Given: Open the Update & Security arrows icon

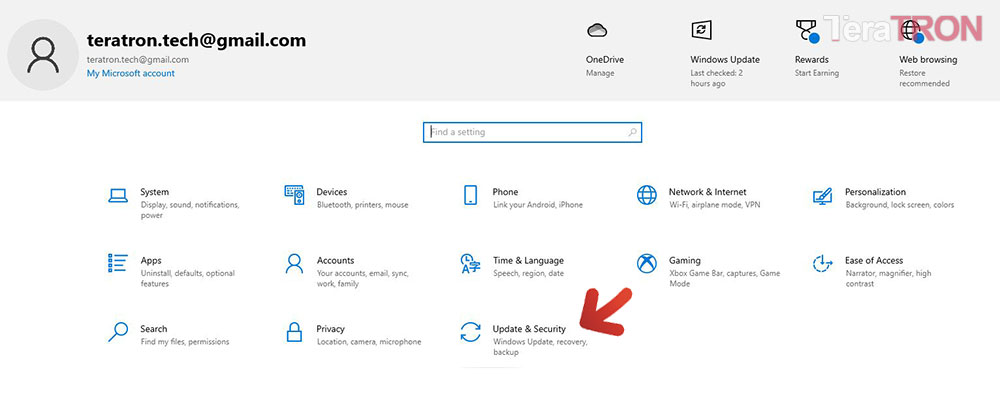Looking at the screenshot, I should click(470, 332).
